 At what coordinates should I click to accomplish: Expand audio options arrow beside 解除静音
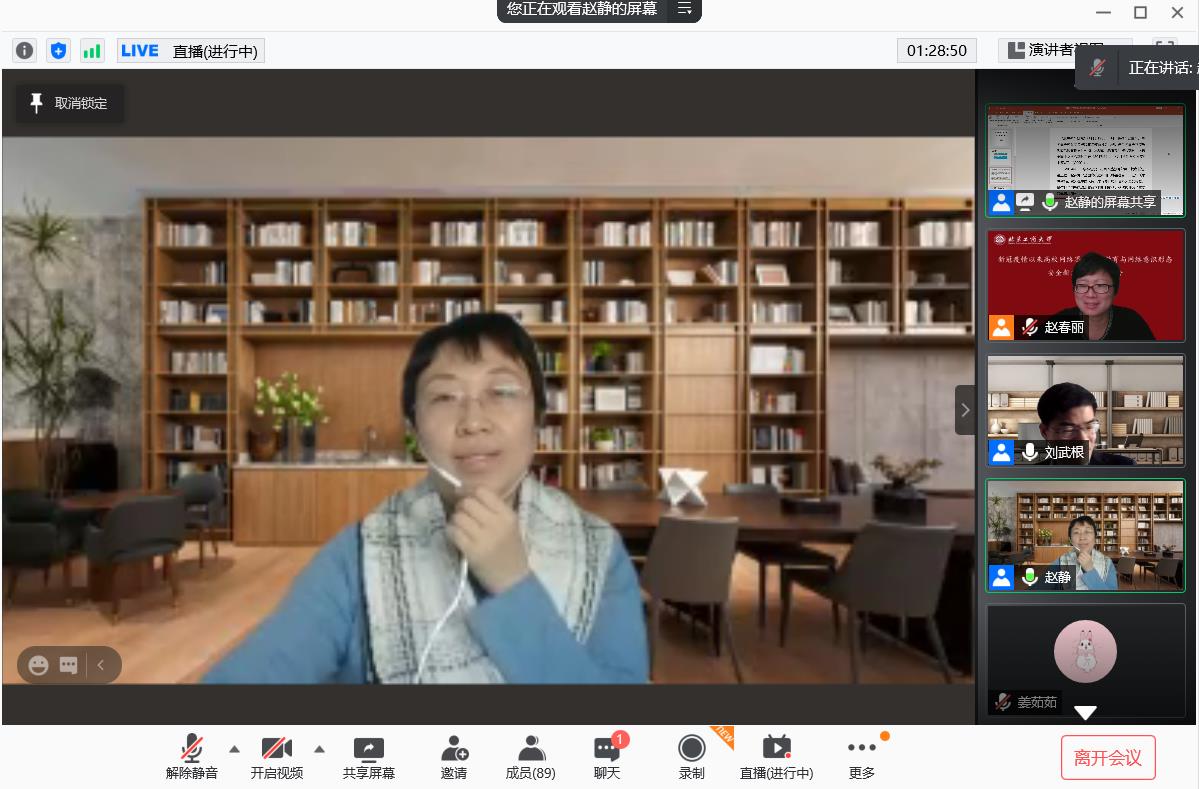[234, 748]
